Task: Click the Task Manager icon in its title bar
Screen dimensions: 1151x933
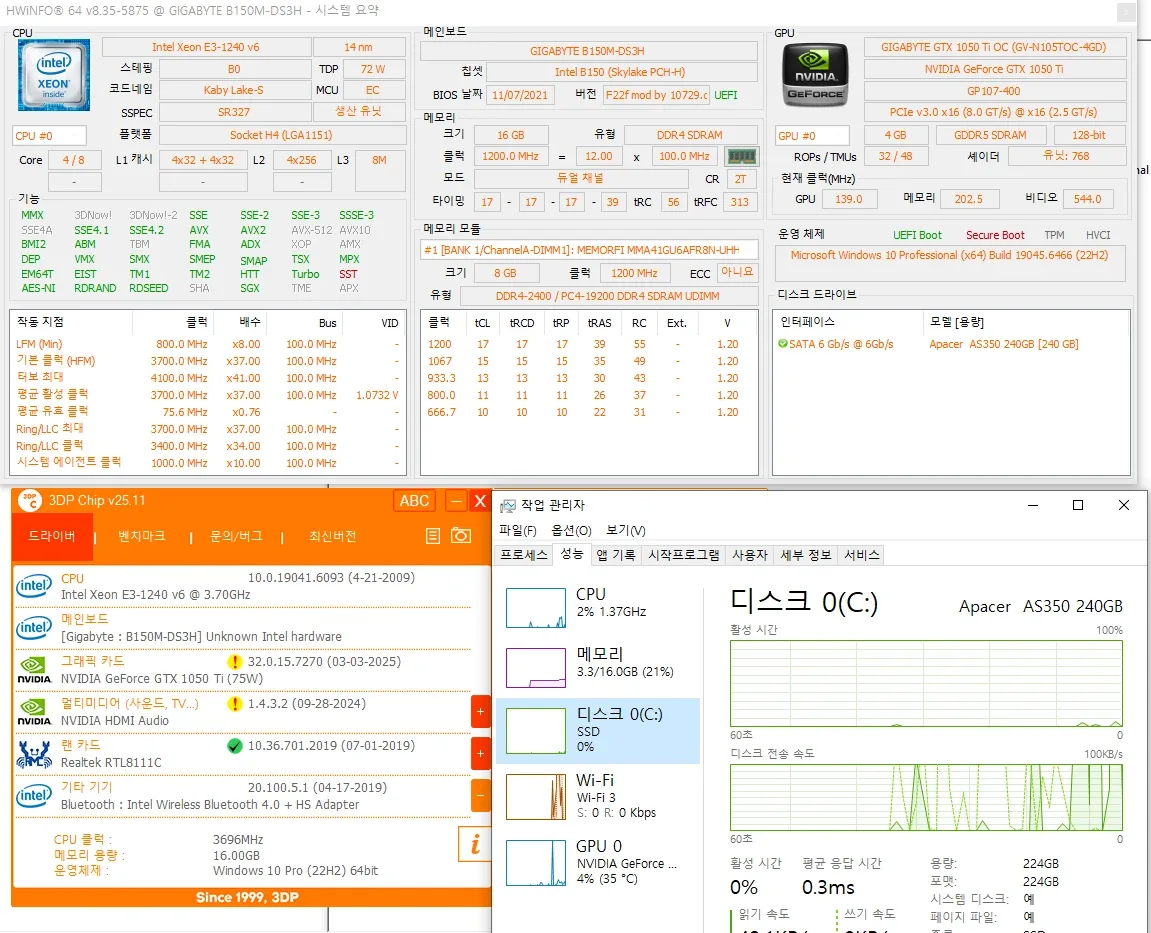Action: 507,506
